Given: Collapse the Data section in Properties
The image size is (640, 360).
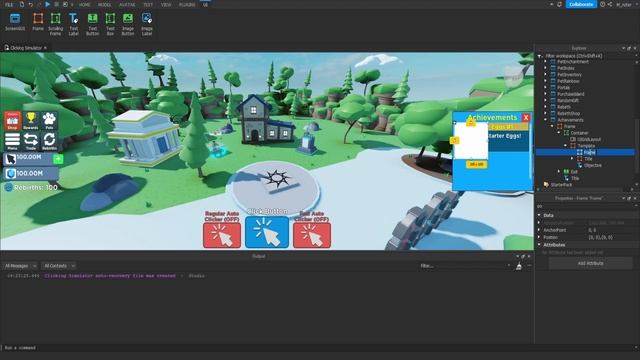Looking at the screenshot, I should pyautogui.click(x=539, y=215).
